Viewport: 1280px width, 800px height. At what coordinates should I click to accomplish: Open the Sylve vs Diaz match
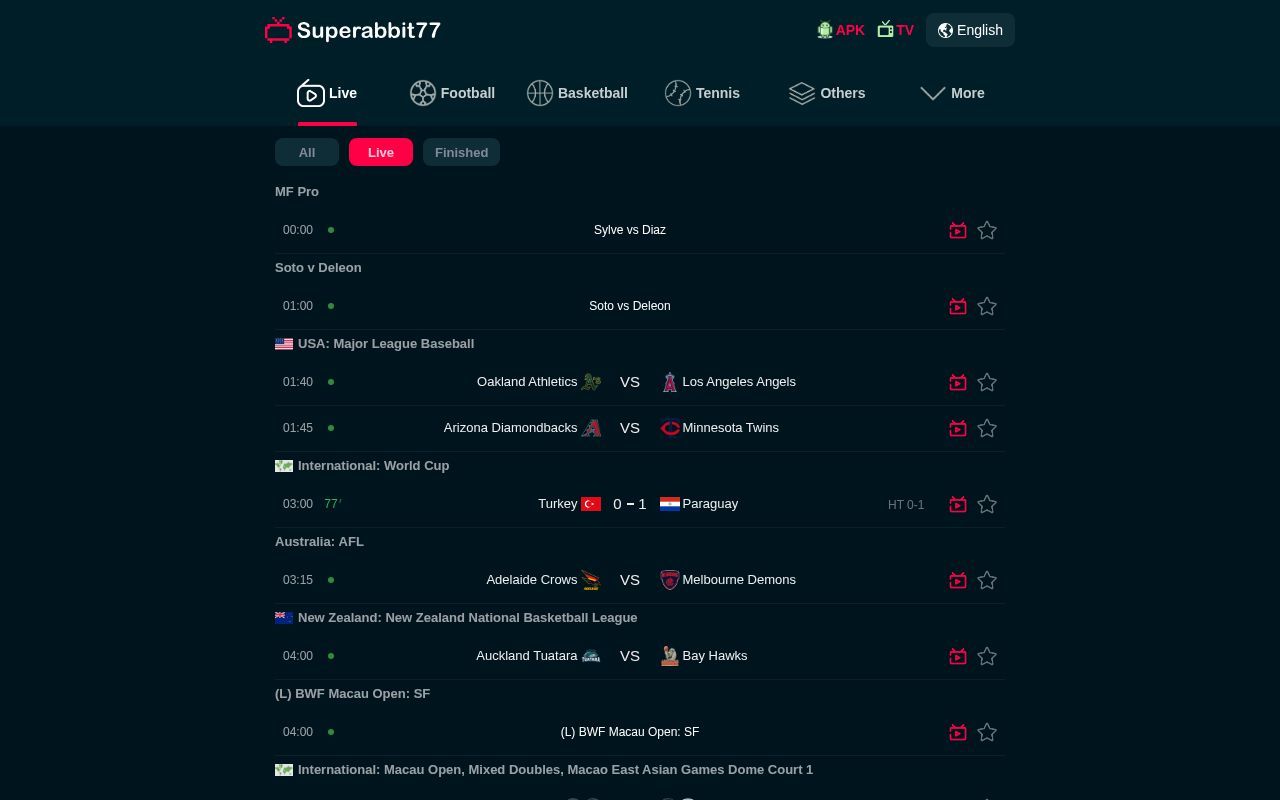(x=630, y=230)
